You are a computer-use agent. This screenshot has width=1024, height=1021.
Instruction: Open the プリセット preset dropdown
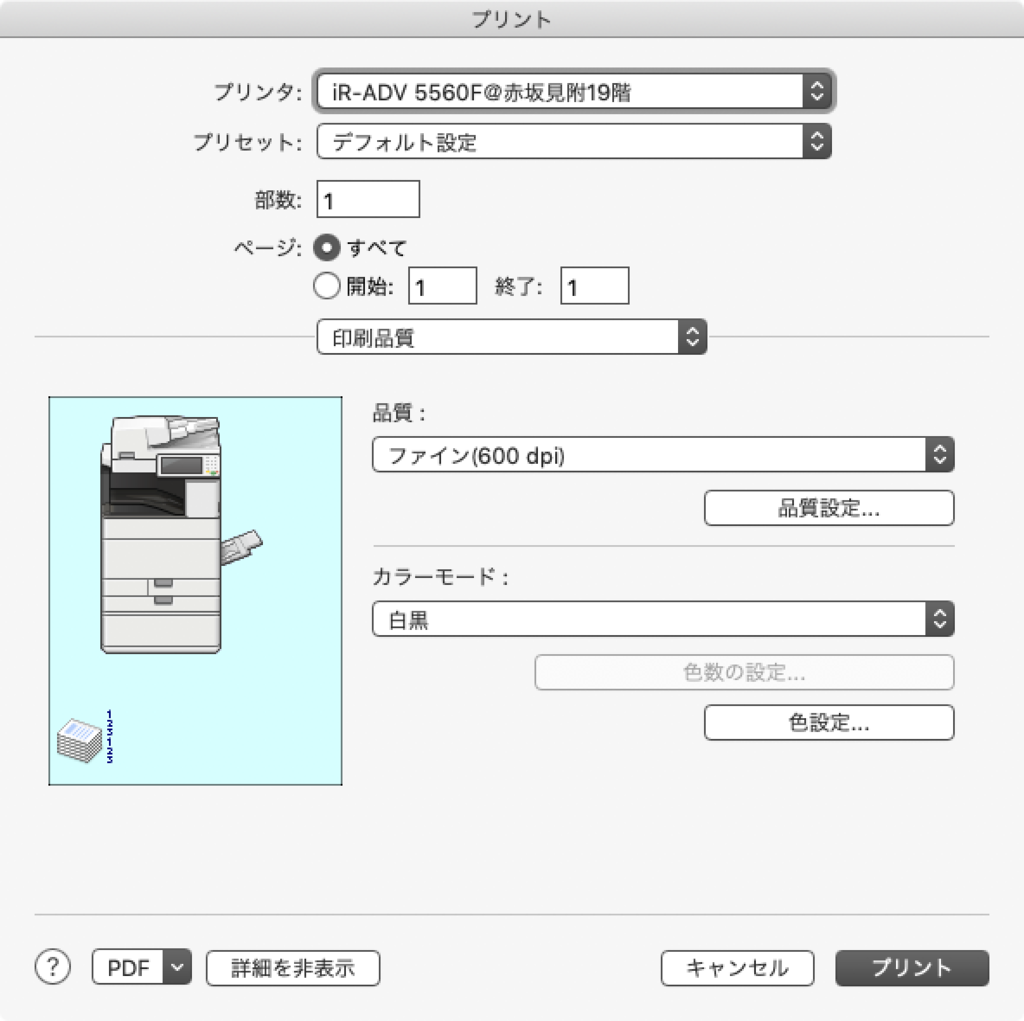click(574, 142)
